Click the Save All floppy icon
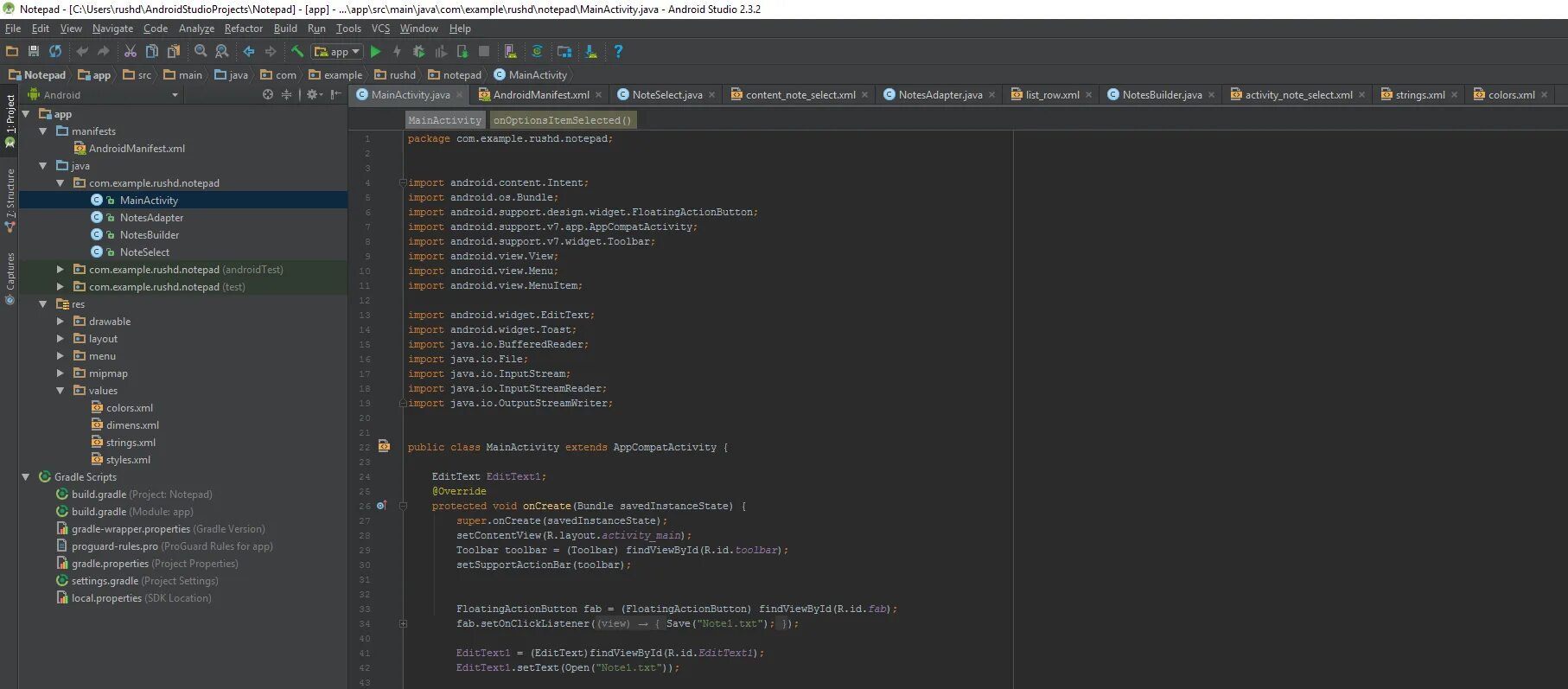This screenshot has height=689, width=1568. pyautogui.click(x=34, y=52)
